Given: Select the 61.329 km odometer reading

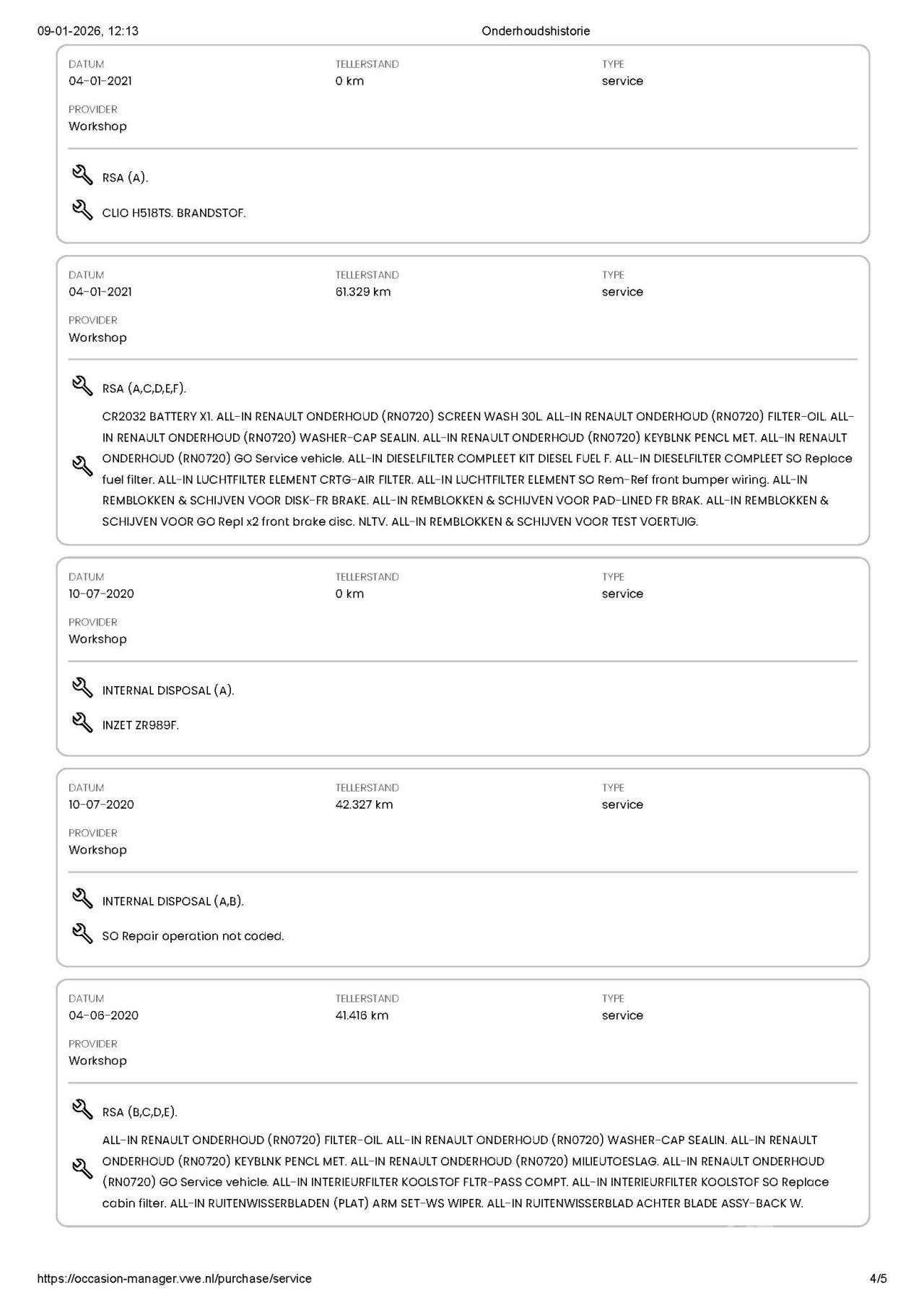Looking at the screenshot, I should coord(363,292).
